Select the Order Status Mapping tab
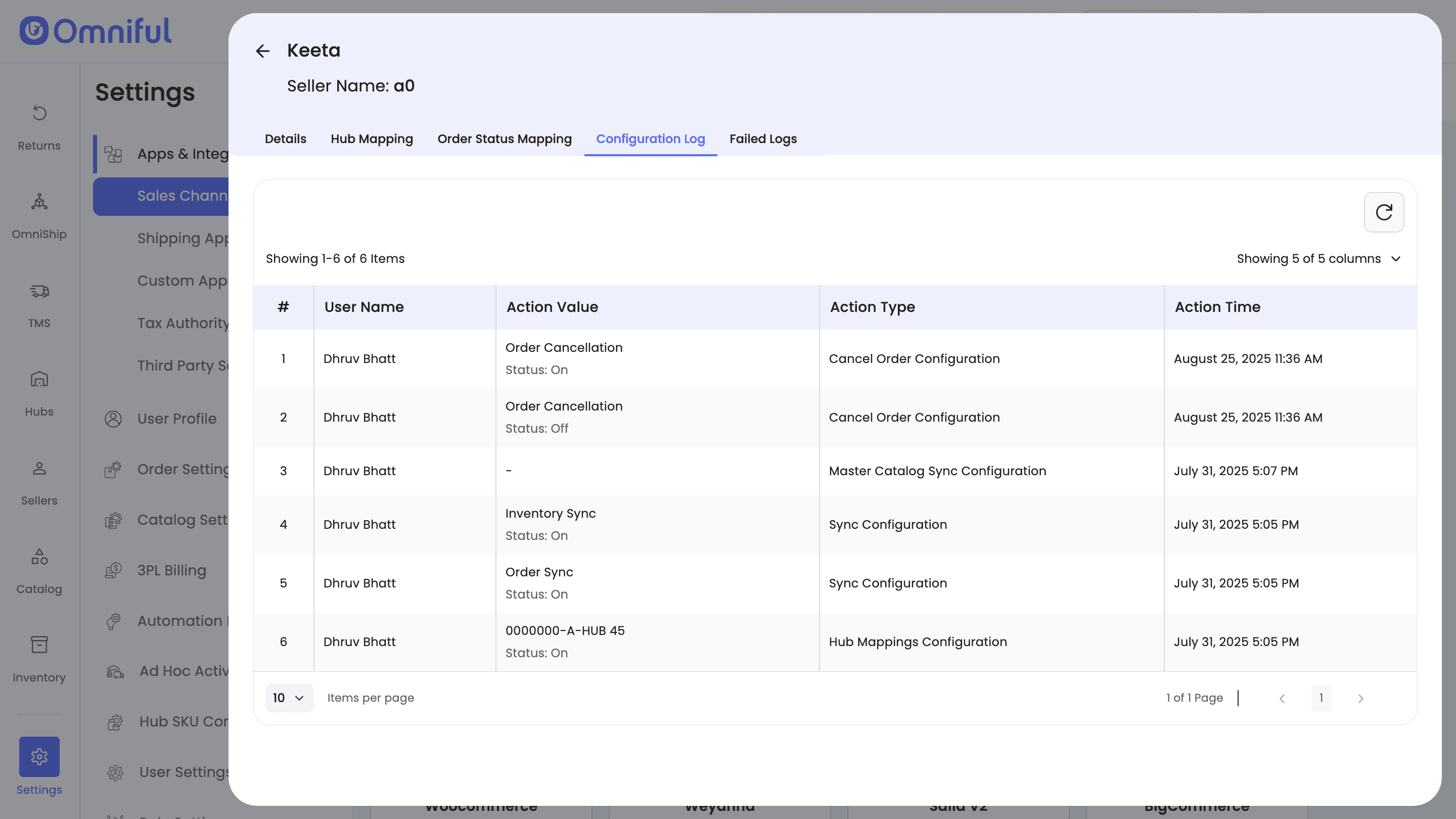This screenshot has height=819, width=1456. [x=504, y=139]
